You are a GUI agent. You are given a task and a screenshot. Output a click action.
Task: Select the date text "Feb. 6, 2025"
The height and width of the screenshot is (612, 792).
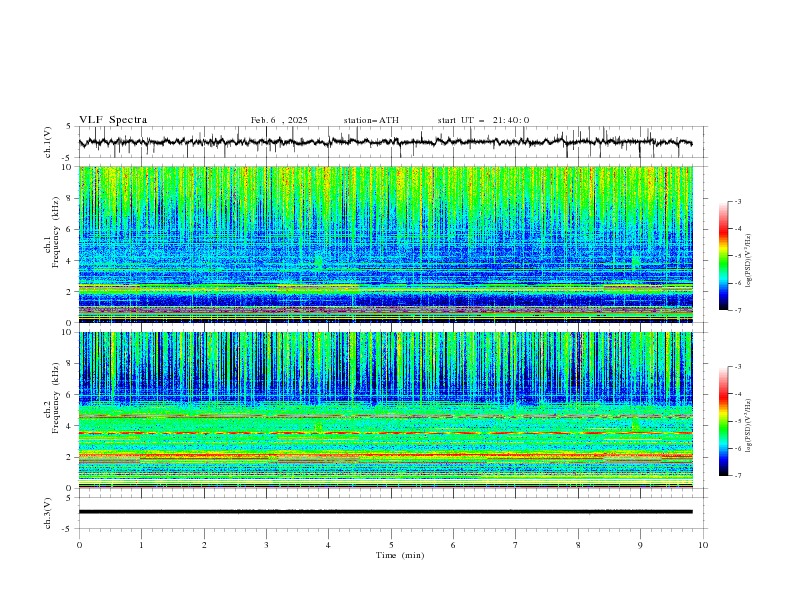279,120
